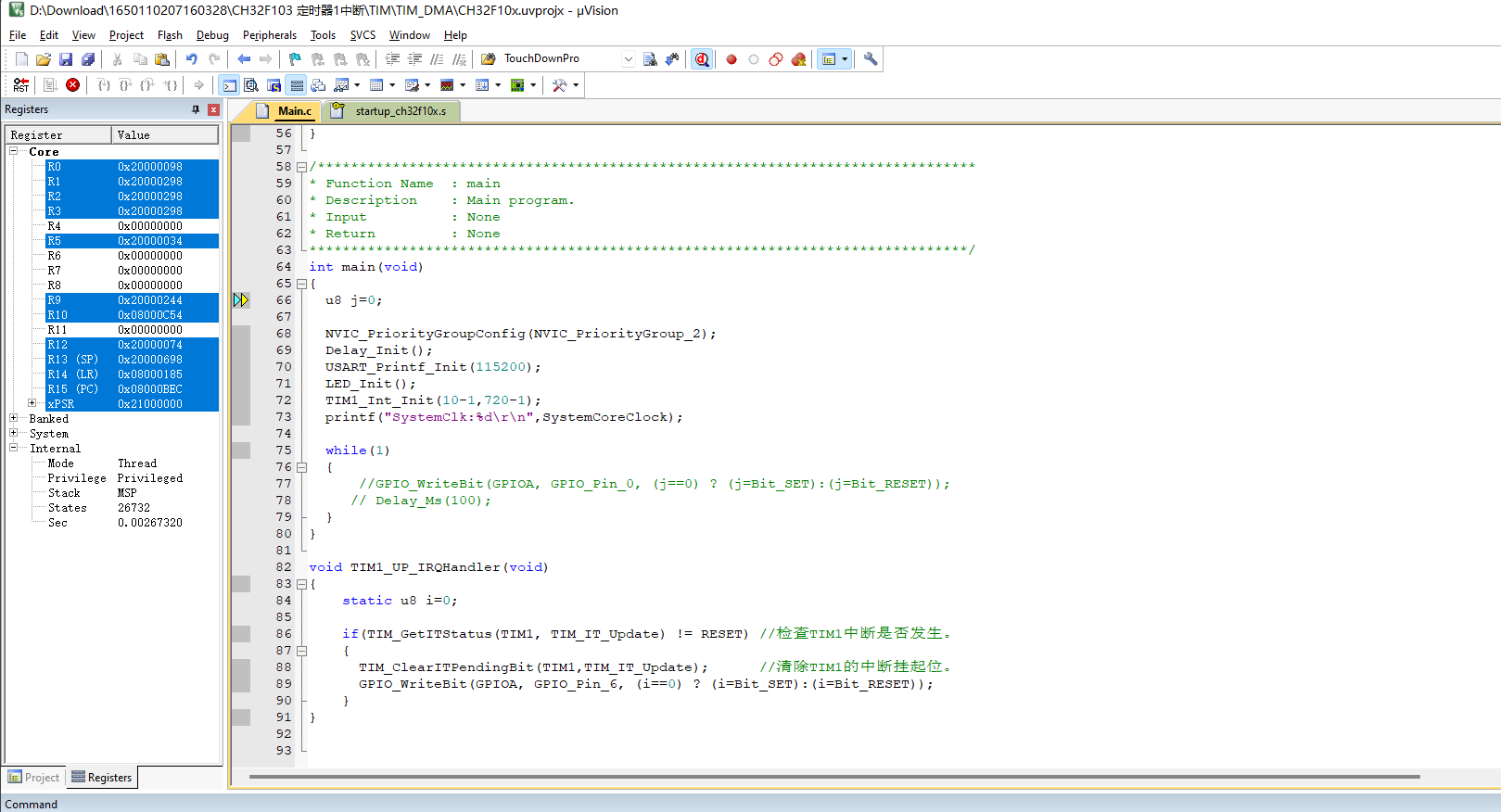The image size is (1501, 812).
Task: Open the window layout dropdown arrow
Action: (x=845, y=59)
